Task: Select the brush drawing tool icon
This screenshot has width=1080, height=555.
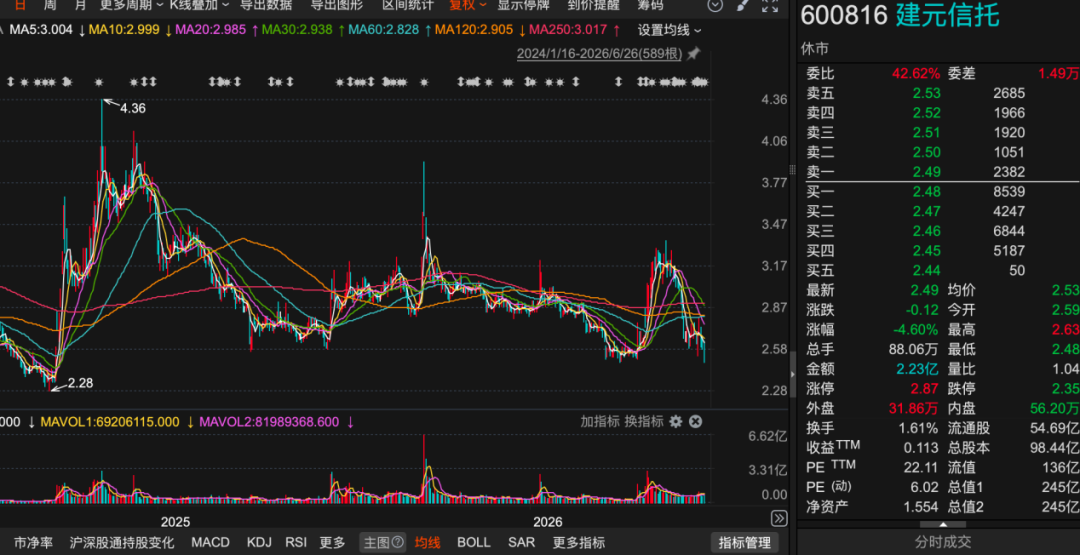Action: [x=742, y=6]
